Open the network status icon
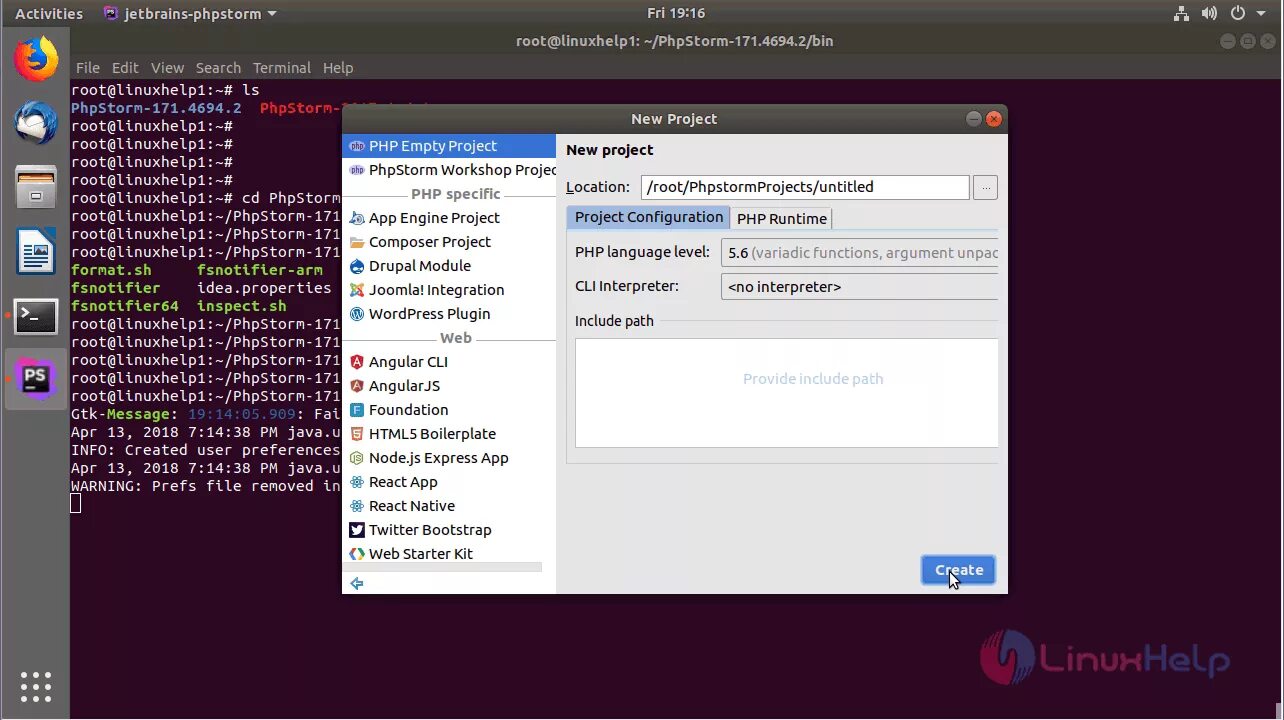 [1182, 13]
